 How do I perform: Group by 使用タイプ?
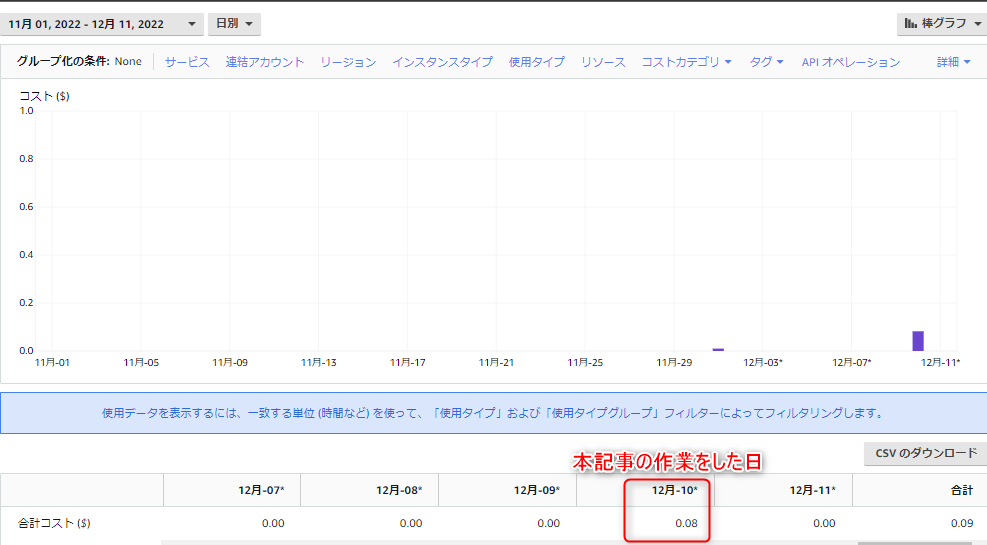click(x=536, y=62)
